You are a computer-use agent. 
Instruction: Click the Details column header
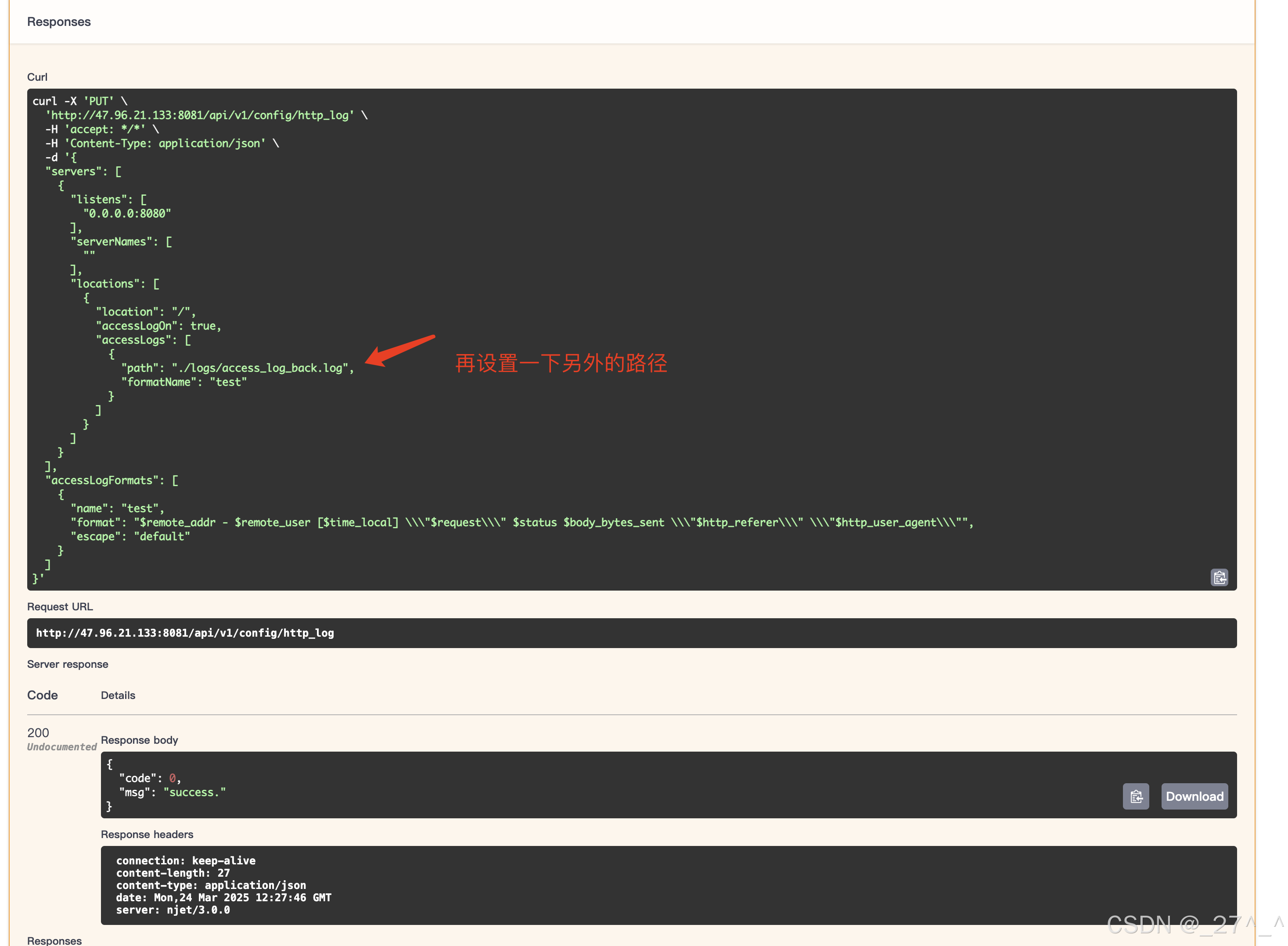(x=118, y=695)
